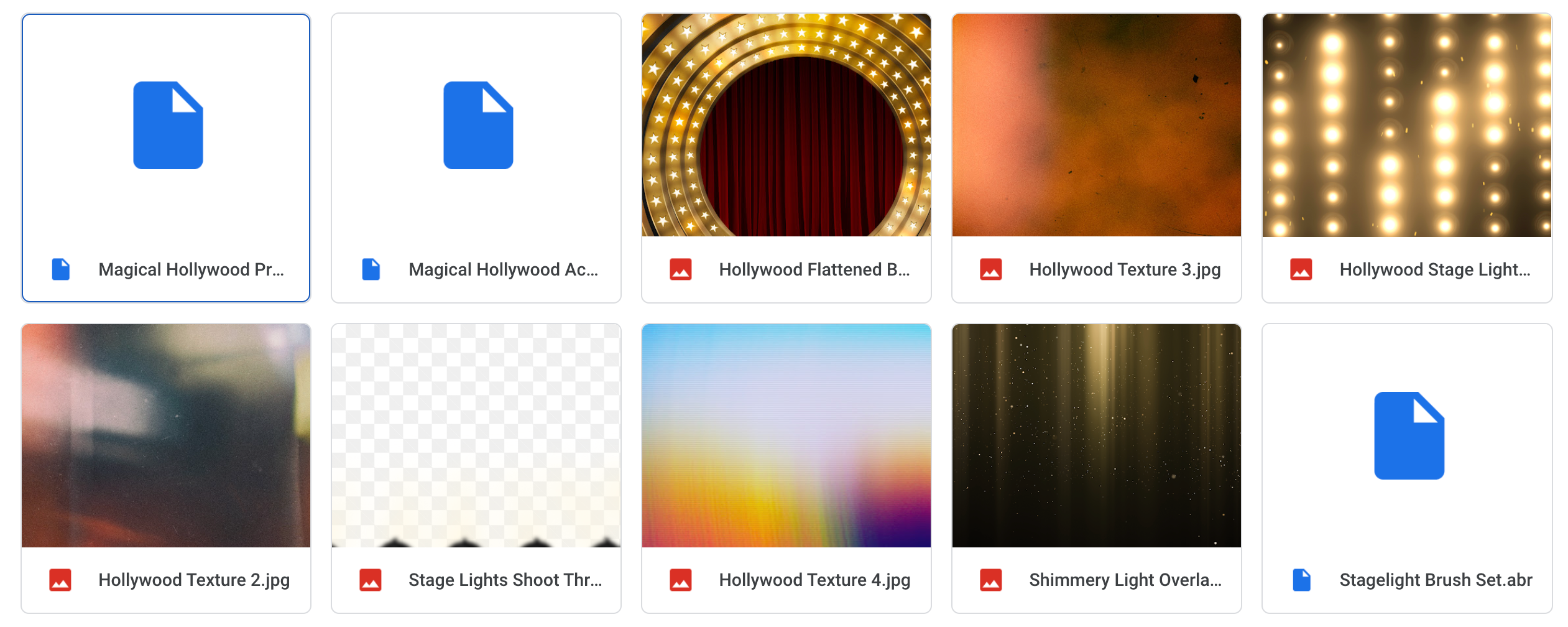The height and width of the screenshot is (627, 1568).
Task: Click the red image icon beside Stage Lights Shoot Thr...
Action: click(x=371, y=579)
